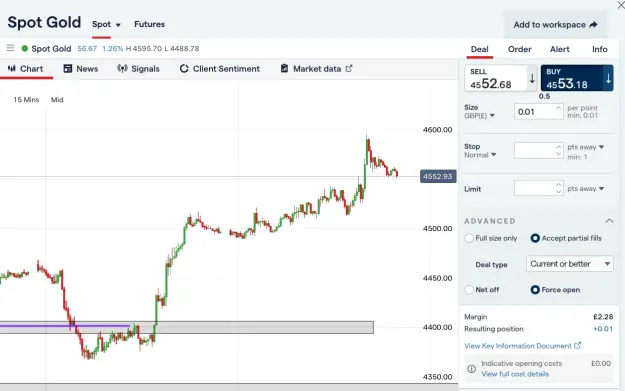Click the 4400.00 price axis label
This screenshot has height=391, width=625.
pyautogui.click(x=437, y=327)
